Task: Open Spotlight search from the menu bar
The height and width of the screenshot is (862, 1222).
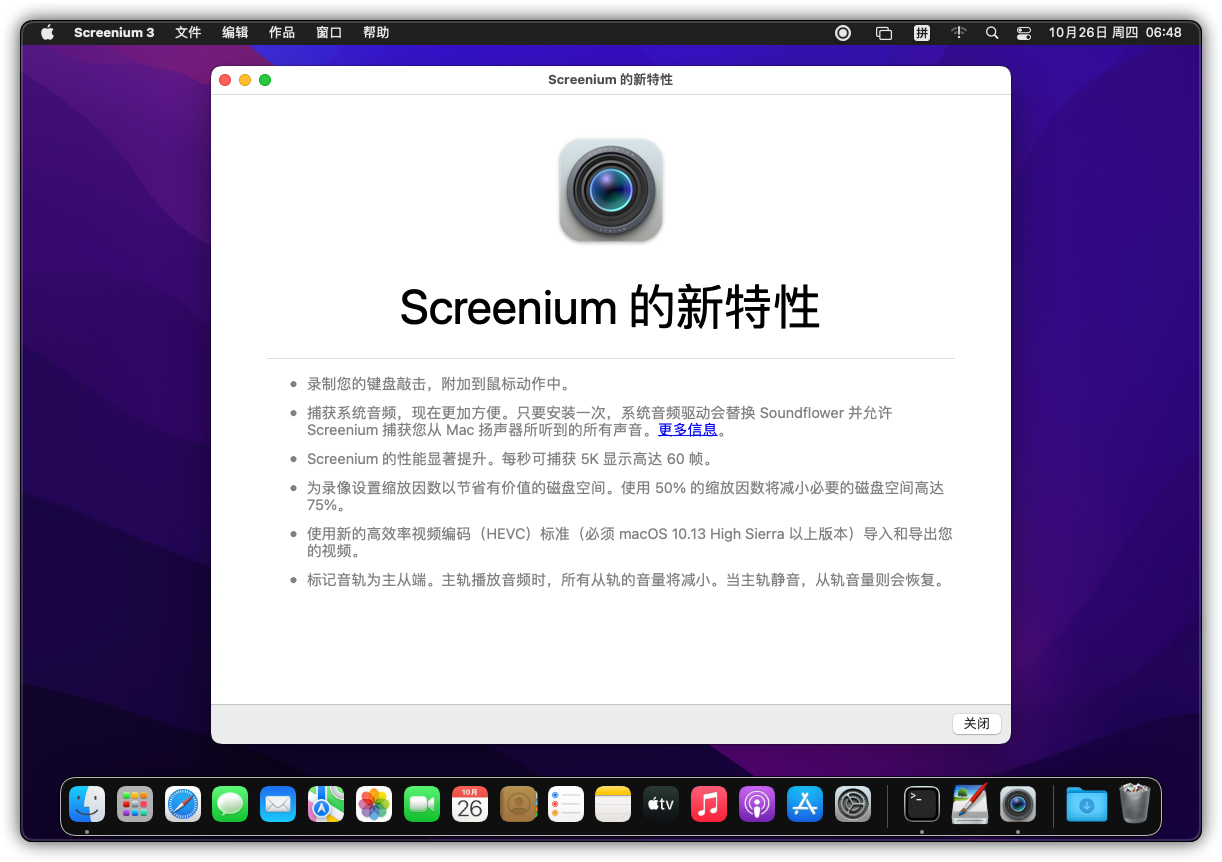Action: [x=992, y=32]
